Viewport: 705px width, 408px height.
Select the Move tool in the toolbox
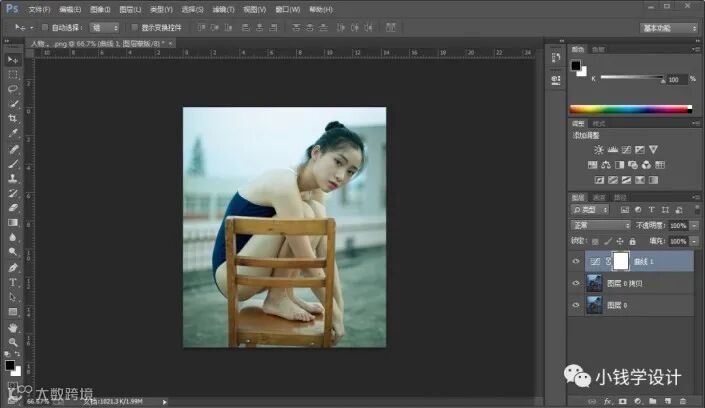coord(13,60)
